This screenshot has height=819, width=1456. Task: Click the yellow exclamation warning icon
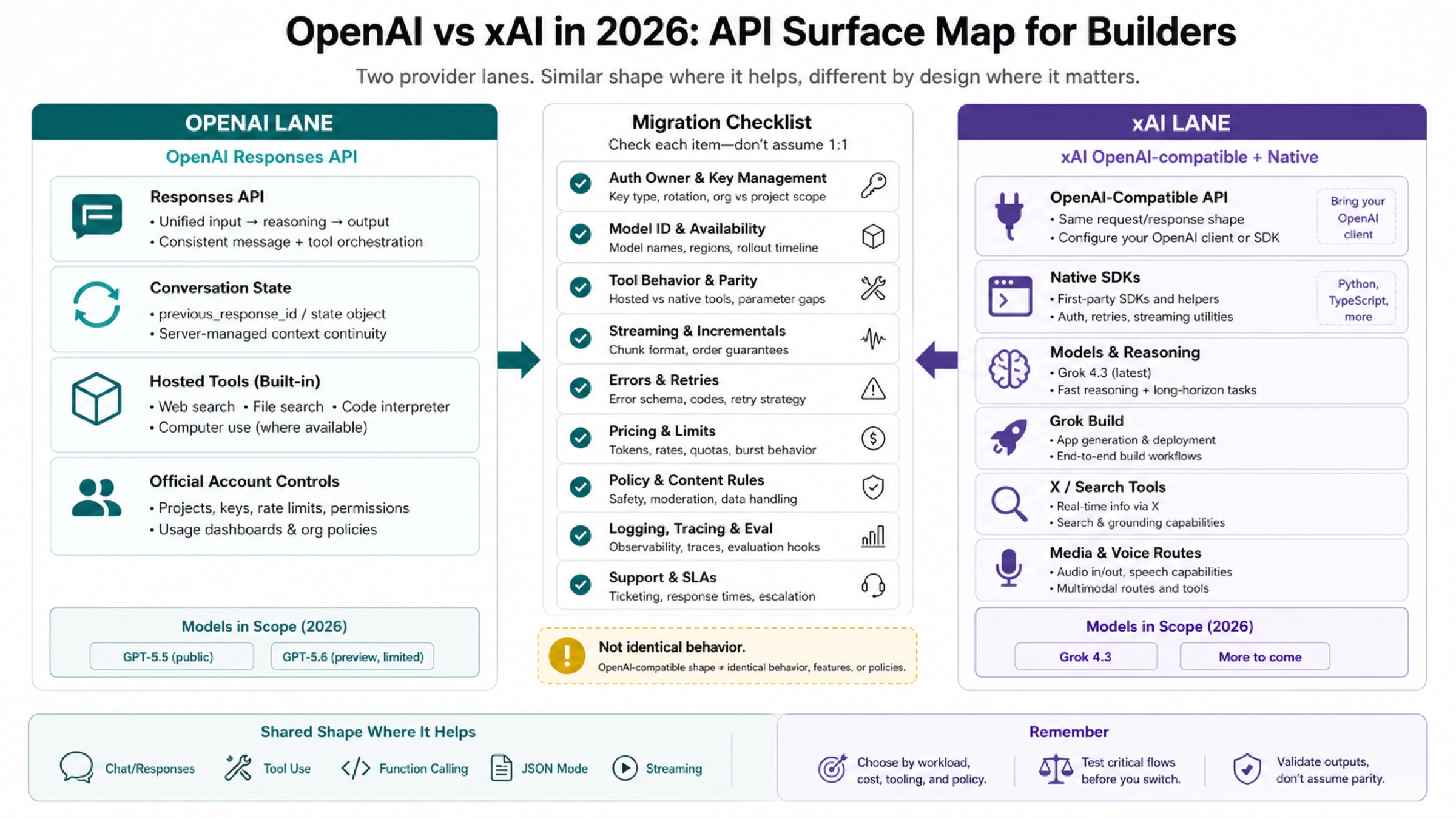567,655
